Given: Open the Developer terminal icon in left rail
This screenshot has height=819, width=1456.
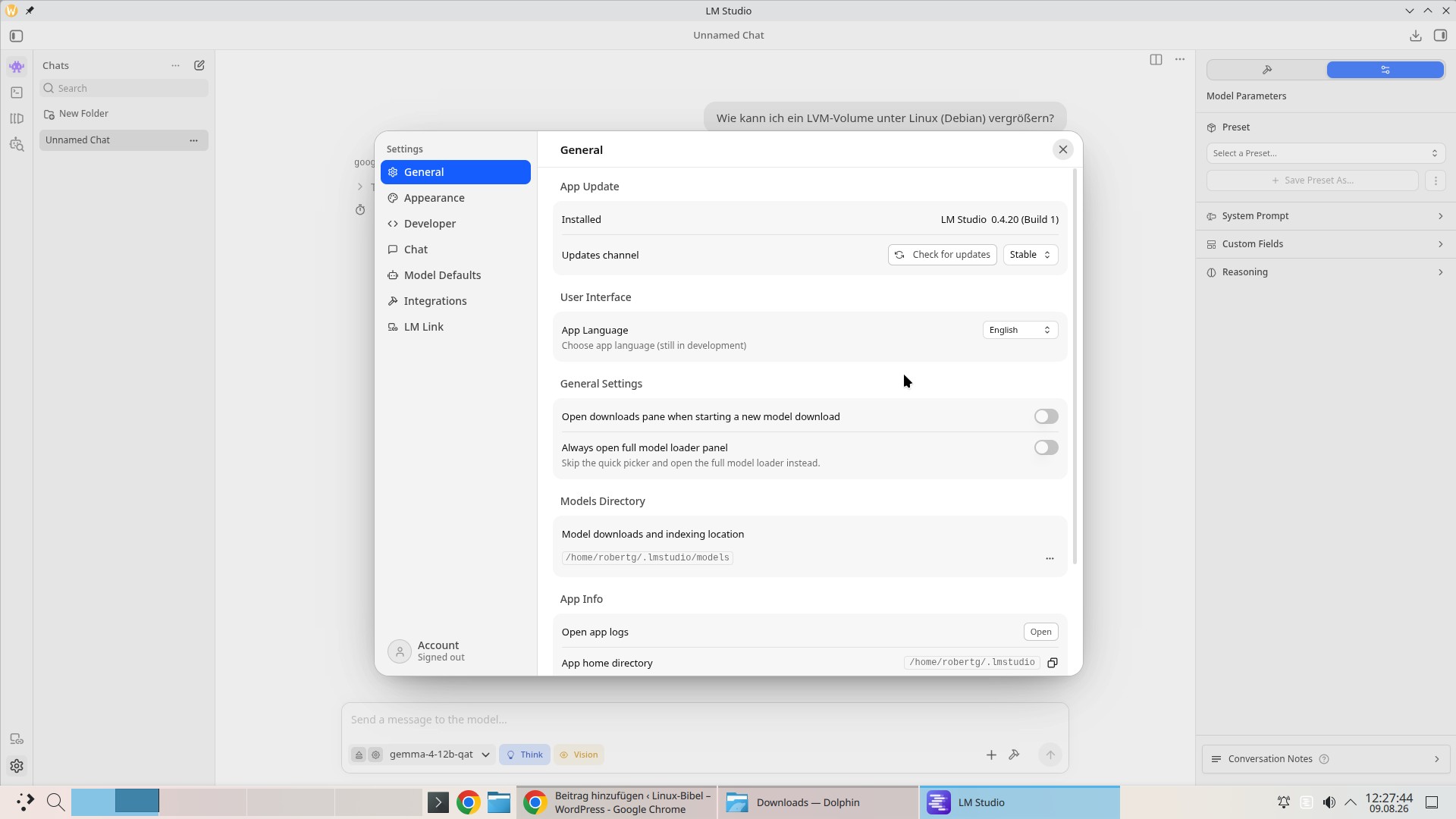Looking at the screenshot, I should (16, 93).
